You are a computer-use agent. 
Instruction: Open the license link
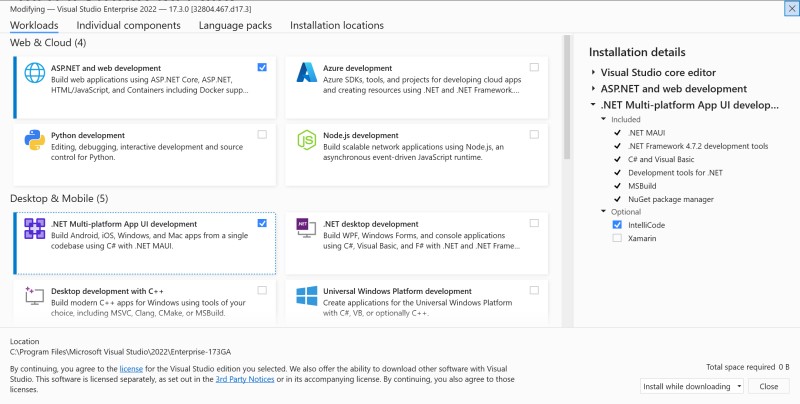click(131, 369)
